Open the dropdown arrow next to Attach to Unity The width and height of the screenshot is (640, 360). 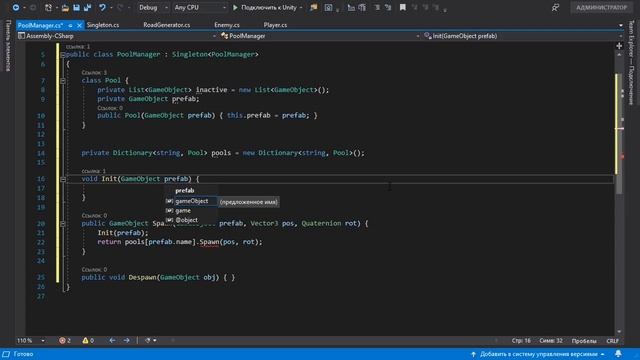301,8
